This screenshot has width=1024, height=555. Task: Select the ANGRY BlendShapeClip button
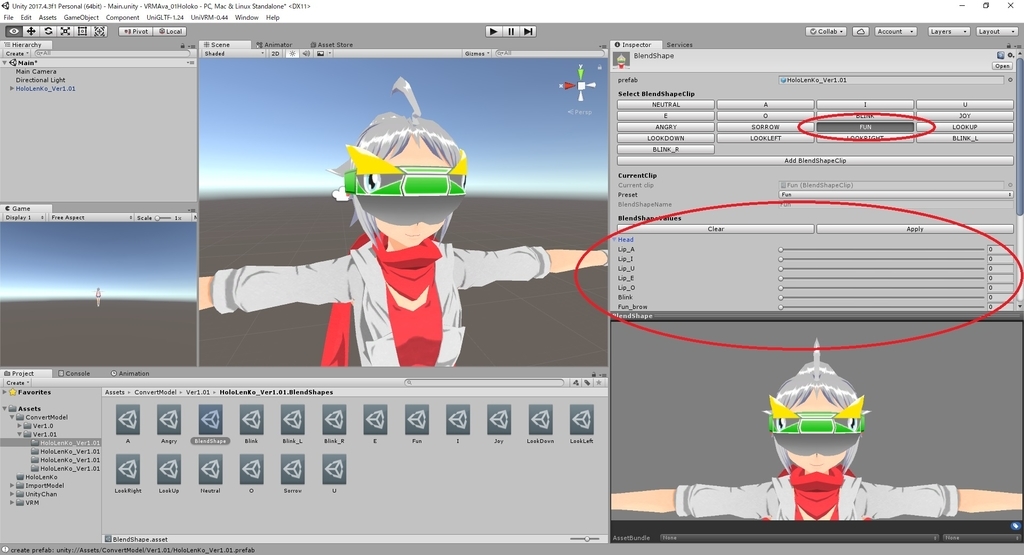tap(665, 127)
